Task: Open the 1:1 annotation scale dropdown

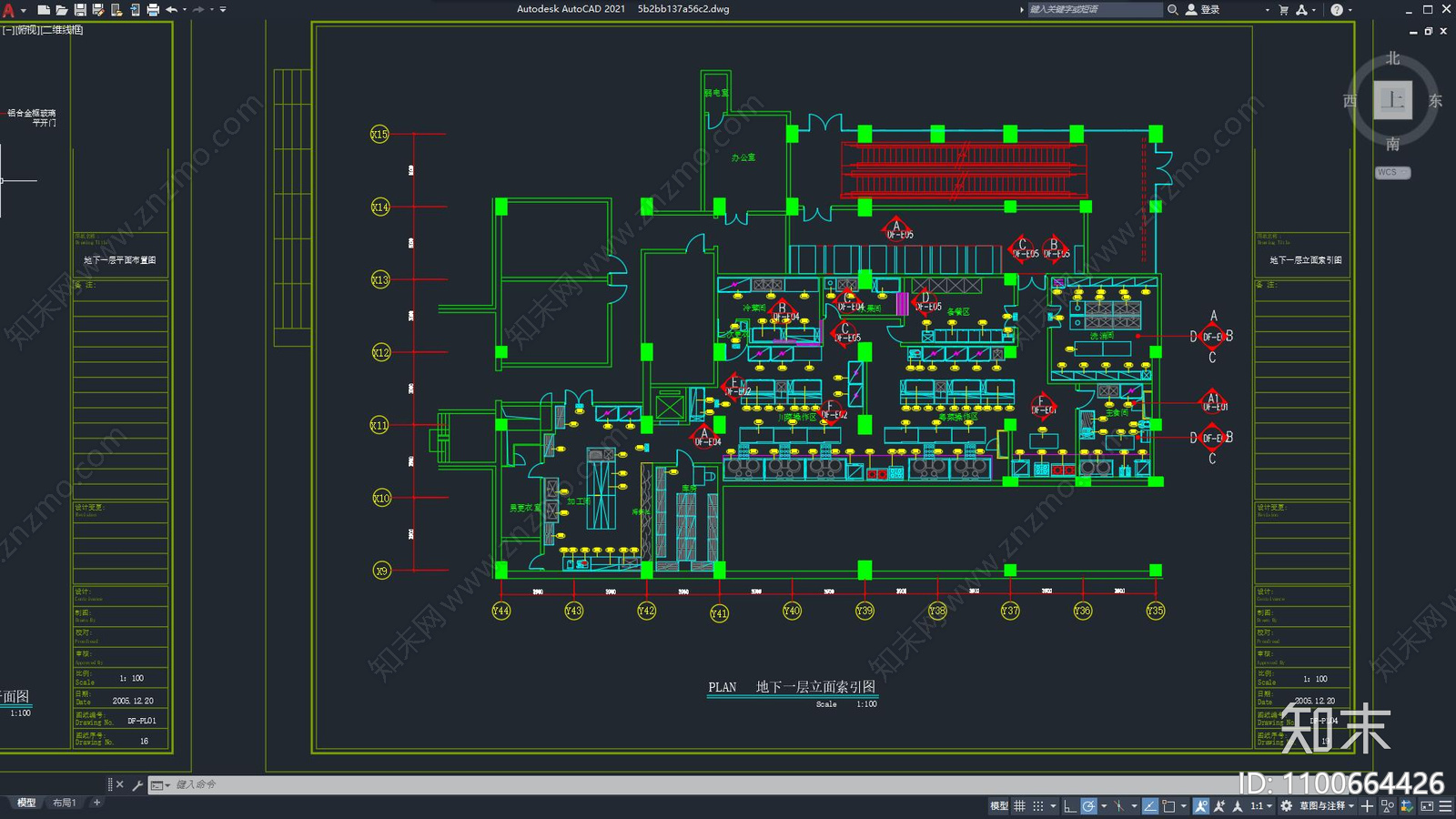Action: 1261,805
